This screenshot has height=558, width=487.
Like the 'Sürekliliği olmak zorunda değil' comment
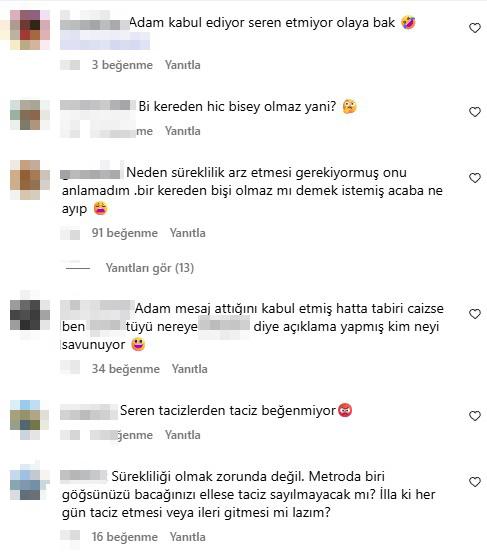point(475,482)
